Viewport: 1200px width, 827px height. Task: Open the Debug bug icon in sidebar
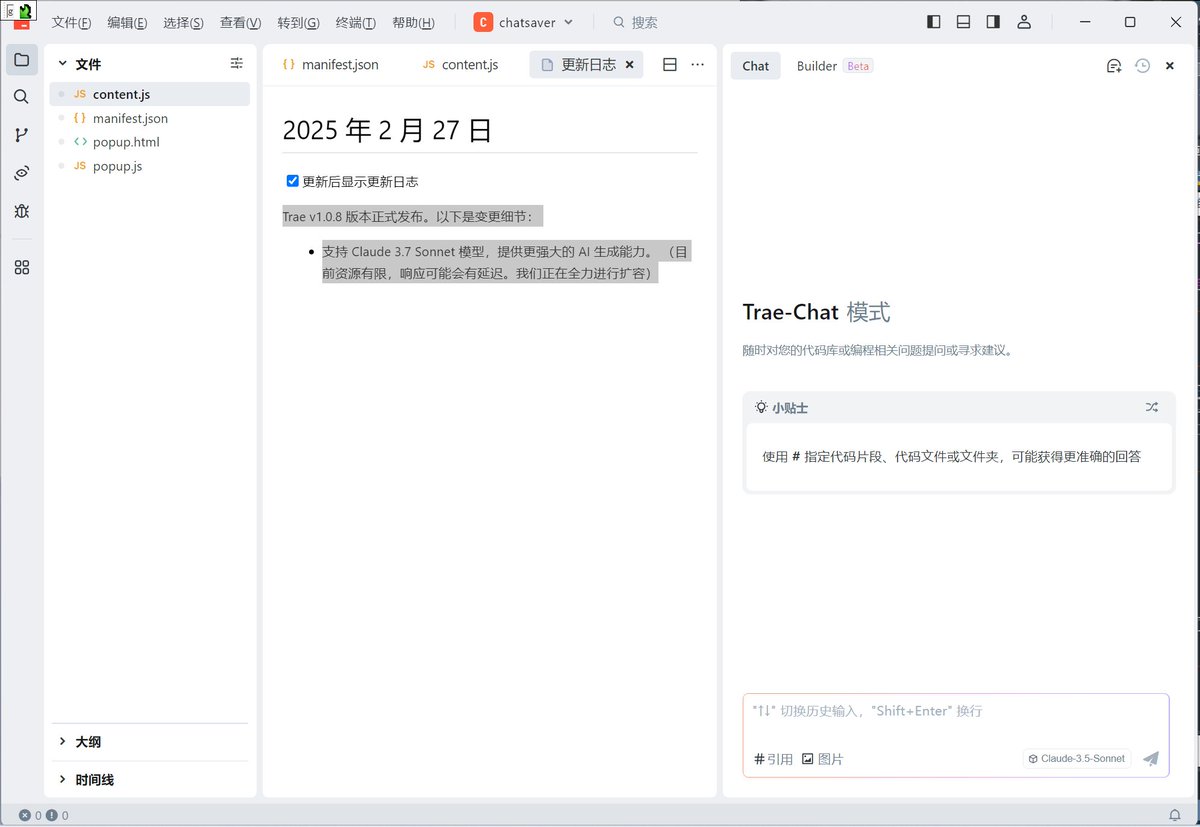pos(22,211)
